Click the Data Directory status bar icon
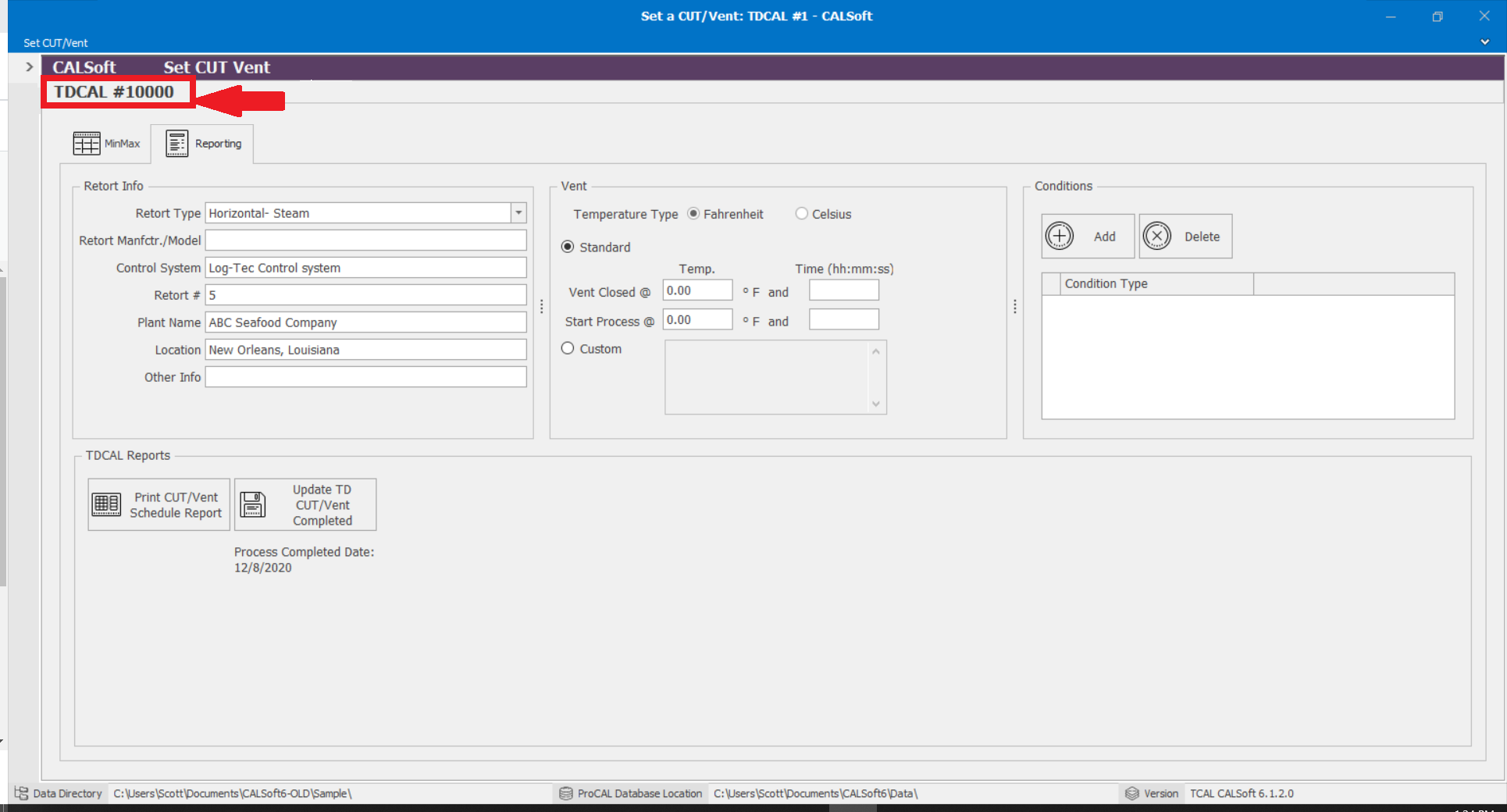 pos(21,792)
